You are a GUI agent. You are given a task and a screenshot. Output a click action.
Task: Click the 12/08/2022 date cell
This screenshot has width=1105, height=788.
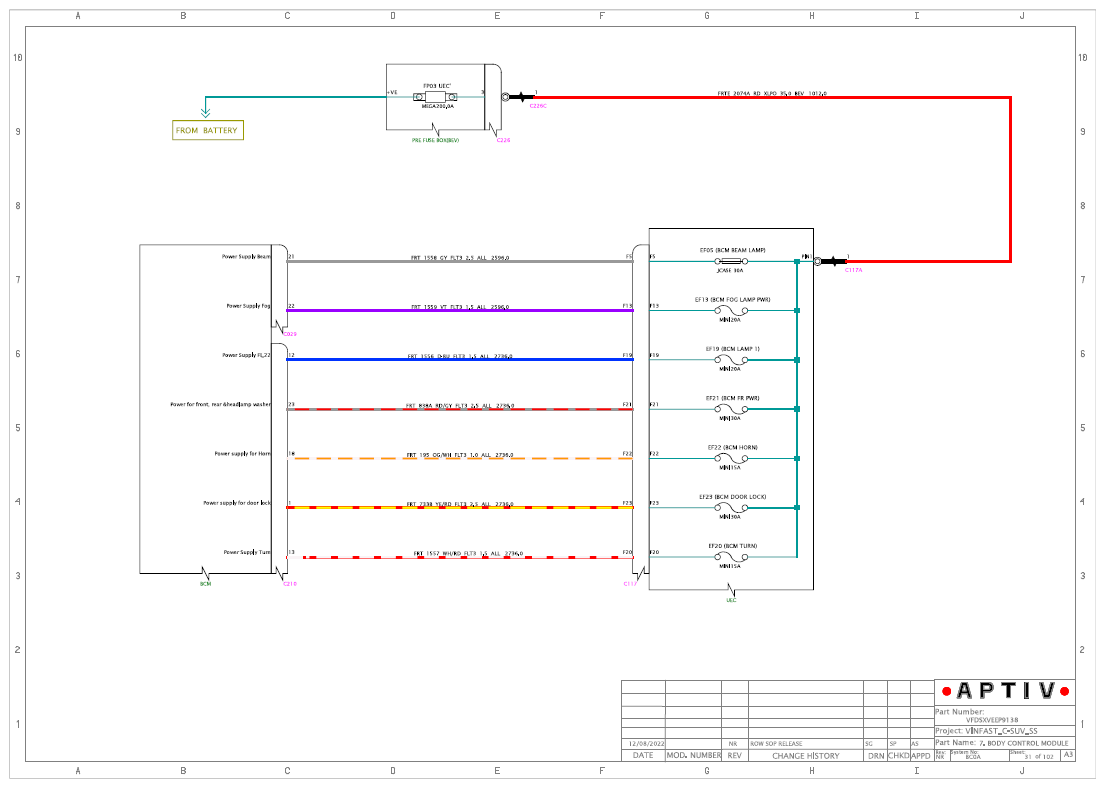point(646,744)
